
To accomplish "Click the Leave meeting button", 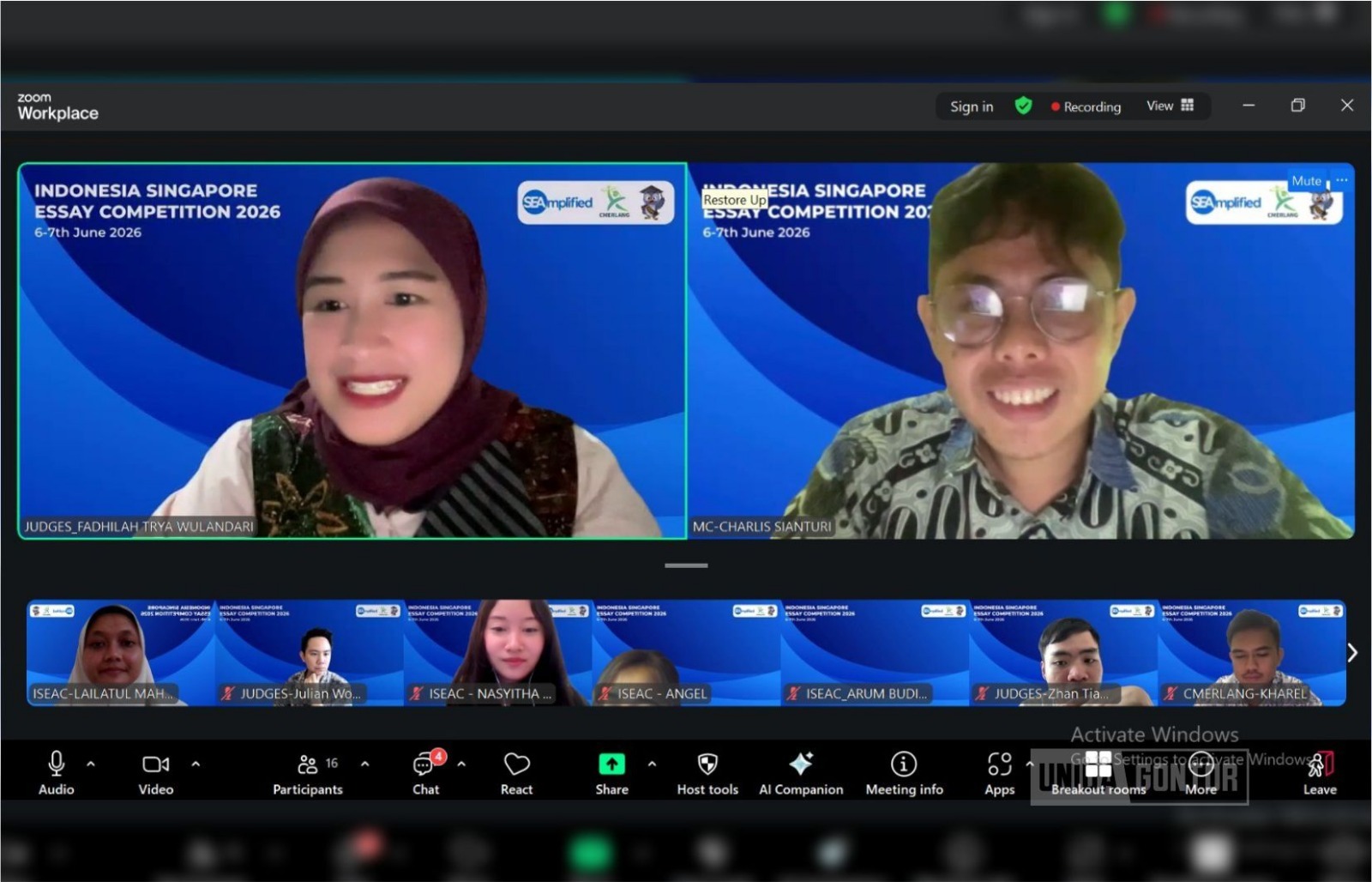I will click(x=1320, y=773).
